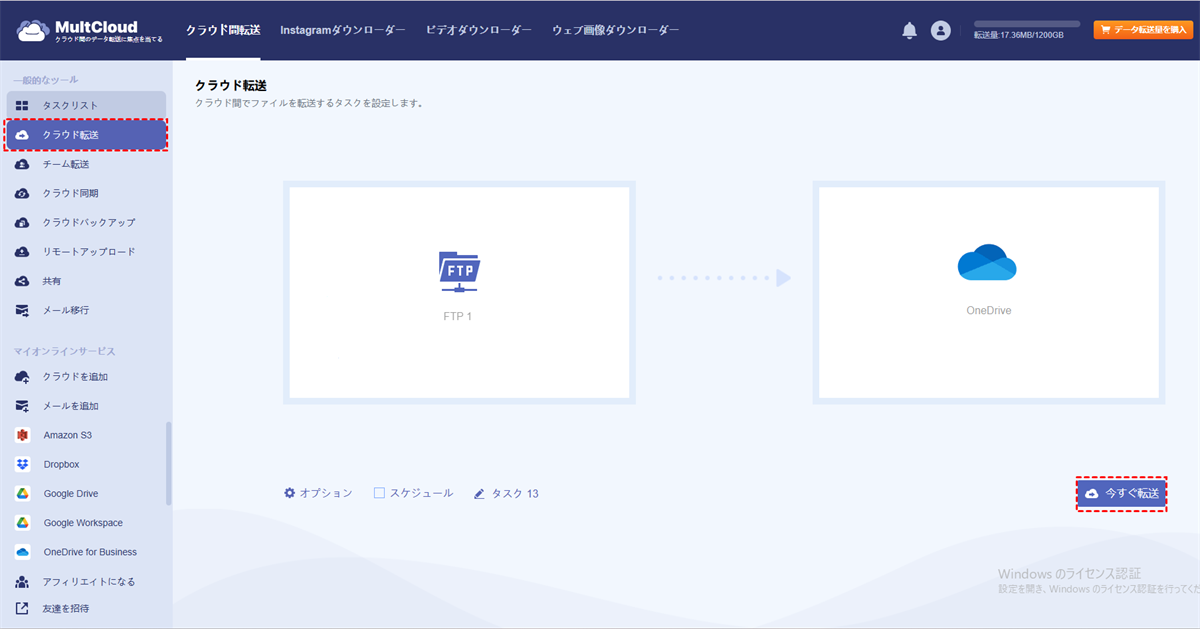Click アフィリエイトになる link
Screen dimensions: 1200x629
pos(88,581)
